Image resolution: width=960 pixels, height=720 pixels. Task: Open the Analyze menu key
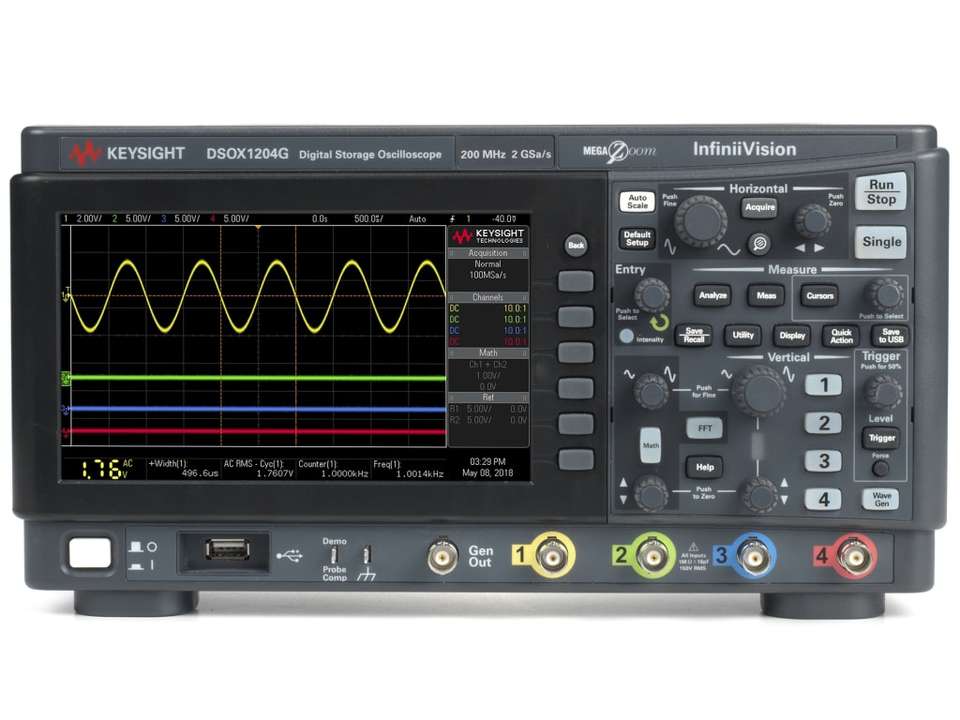point(713,296)
